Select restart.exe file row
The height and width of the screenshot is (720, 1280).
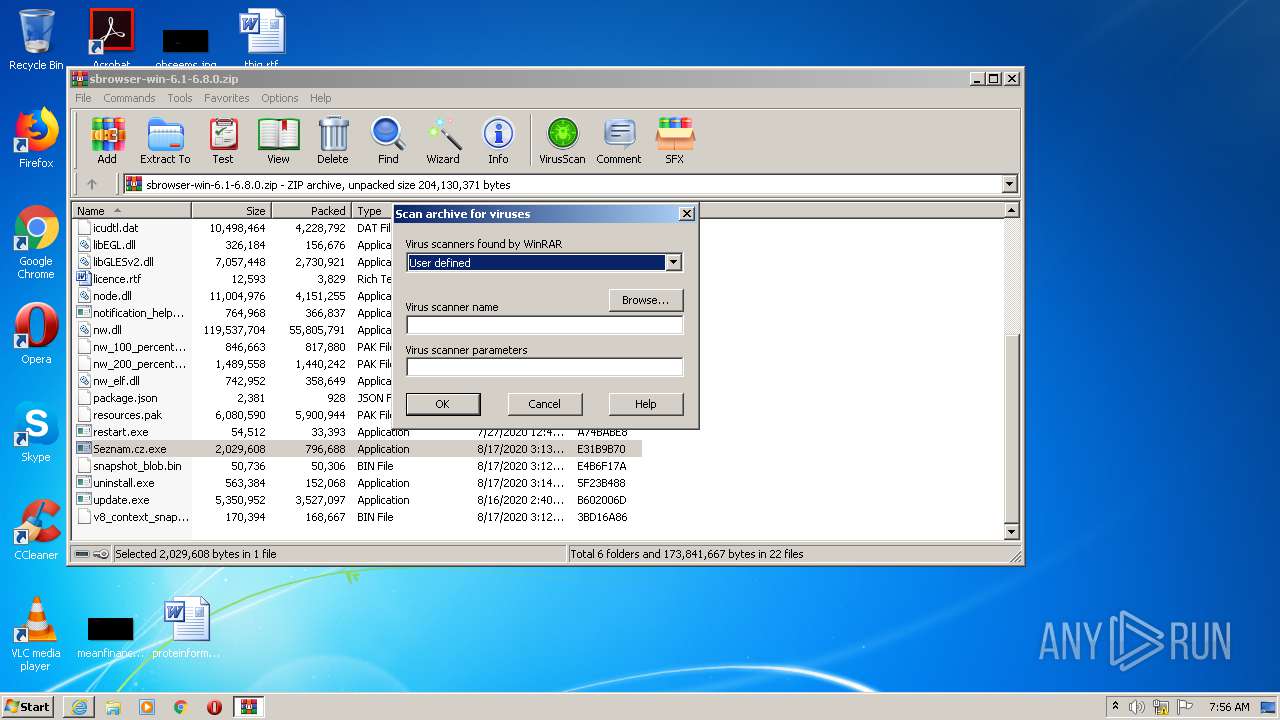click(x=357, y=432)
